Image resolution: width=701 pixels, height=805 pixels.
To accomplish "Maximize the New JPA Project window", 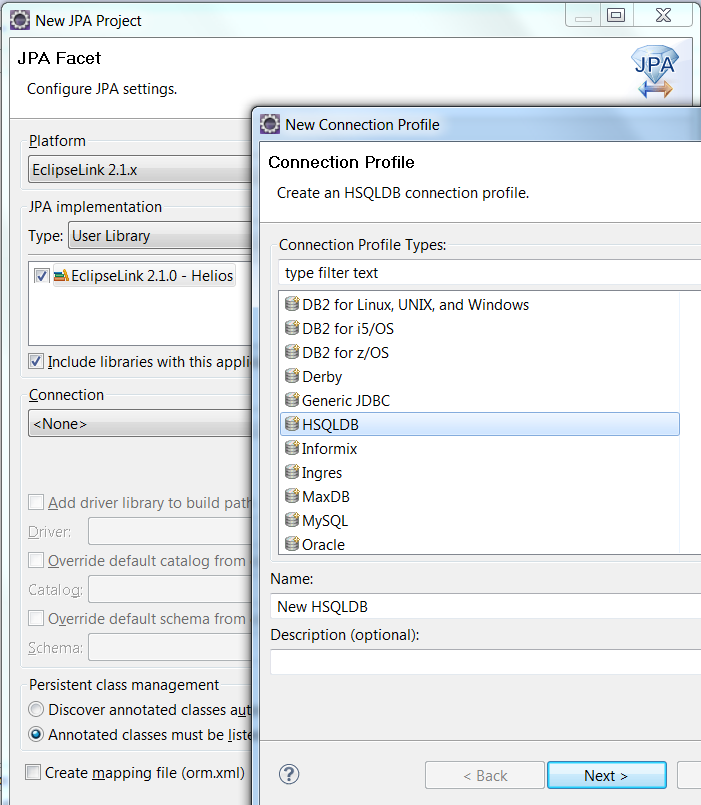I will pyautogui.click(x=616, y=15).
